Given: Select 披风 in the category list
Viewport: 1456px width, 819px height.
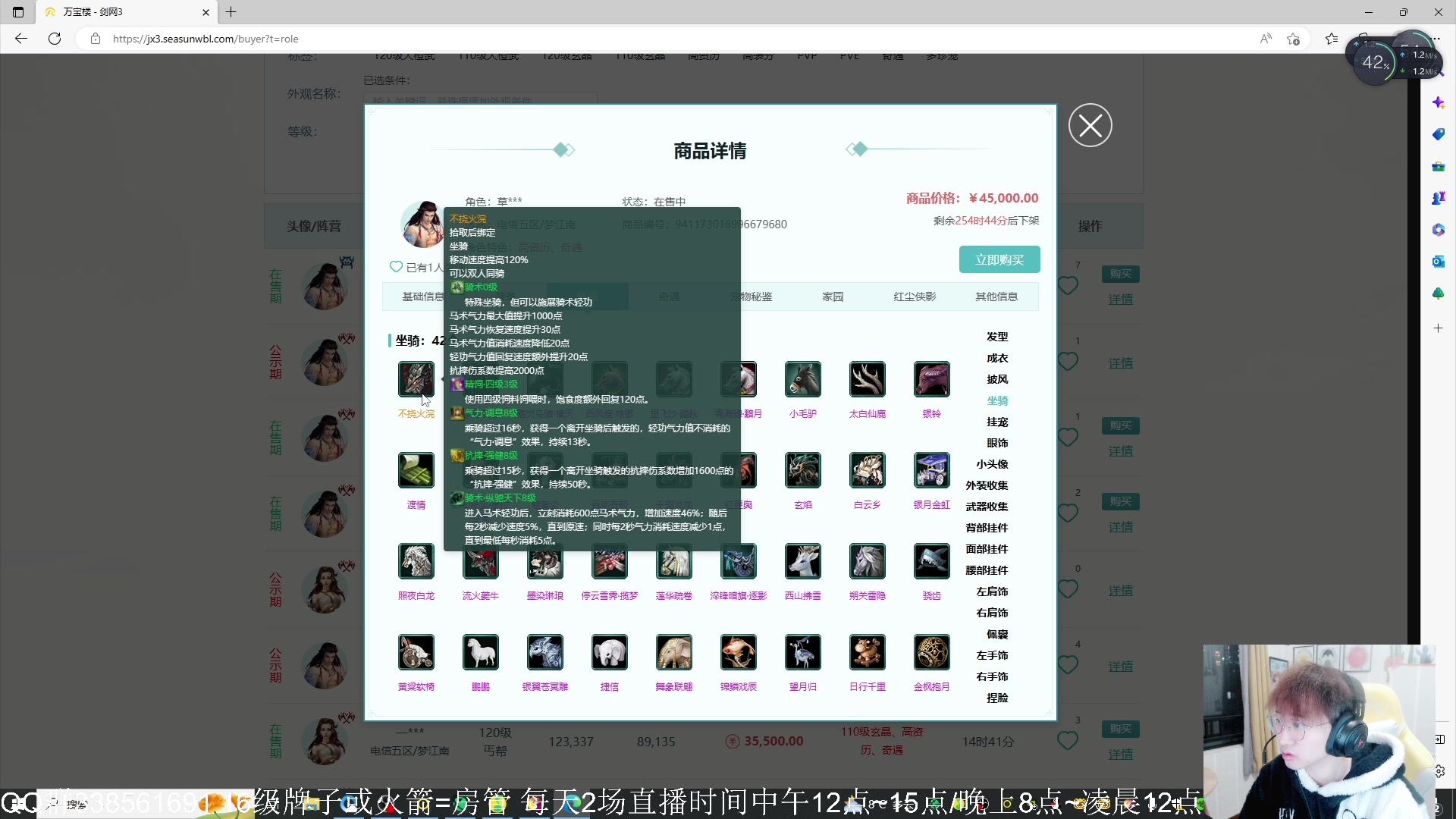Looking at the screenshot, I should click(997, 379).
